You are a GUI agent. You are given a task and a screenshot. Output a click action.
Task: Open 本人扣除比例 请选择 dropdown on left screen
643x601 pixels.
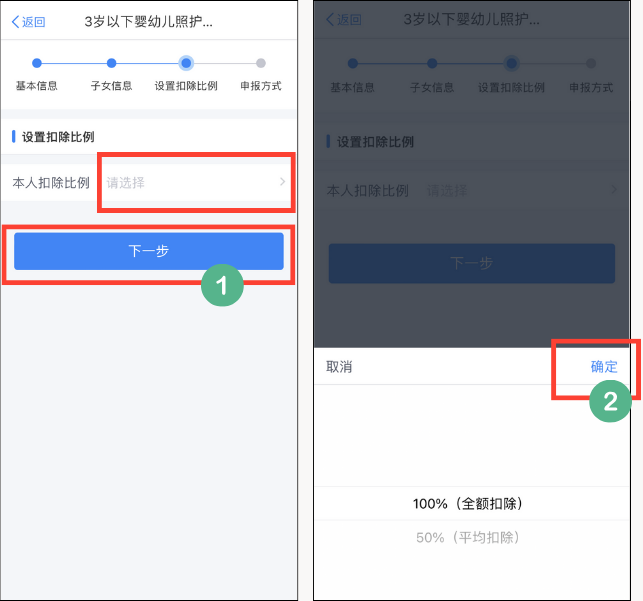(x=196, y=182)
